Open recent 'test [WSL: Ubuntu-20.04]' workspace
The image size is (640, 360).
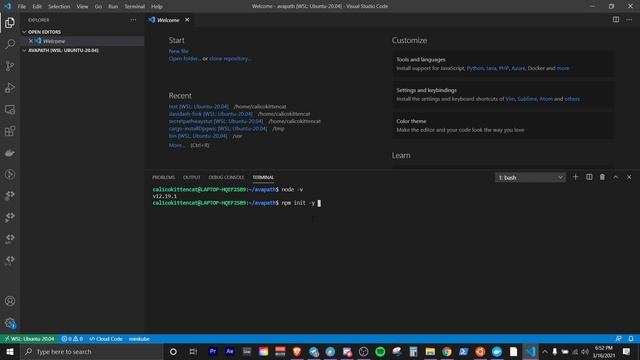(x=199, y=107)
